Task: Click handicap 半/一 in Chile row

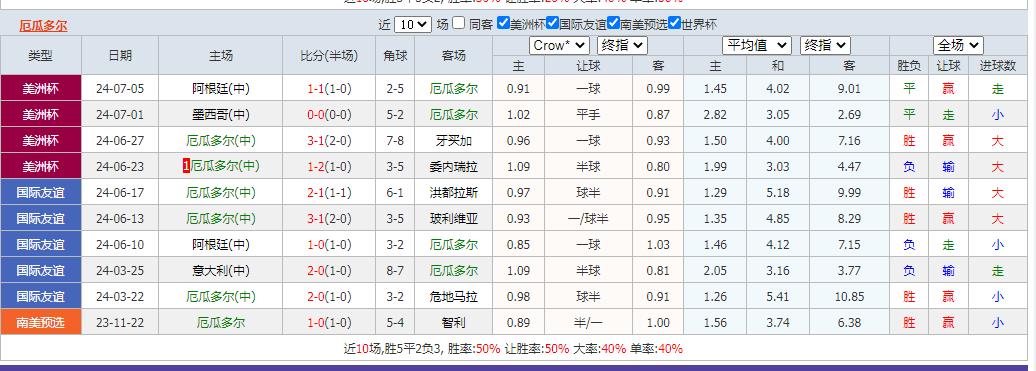Action: pyautogui.click(x=588, y=323)
